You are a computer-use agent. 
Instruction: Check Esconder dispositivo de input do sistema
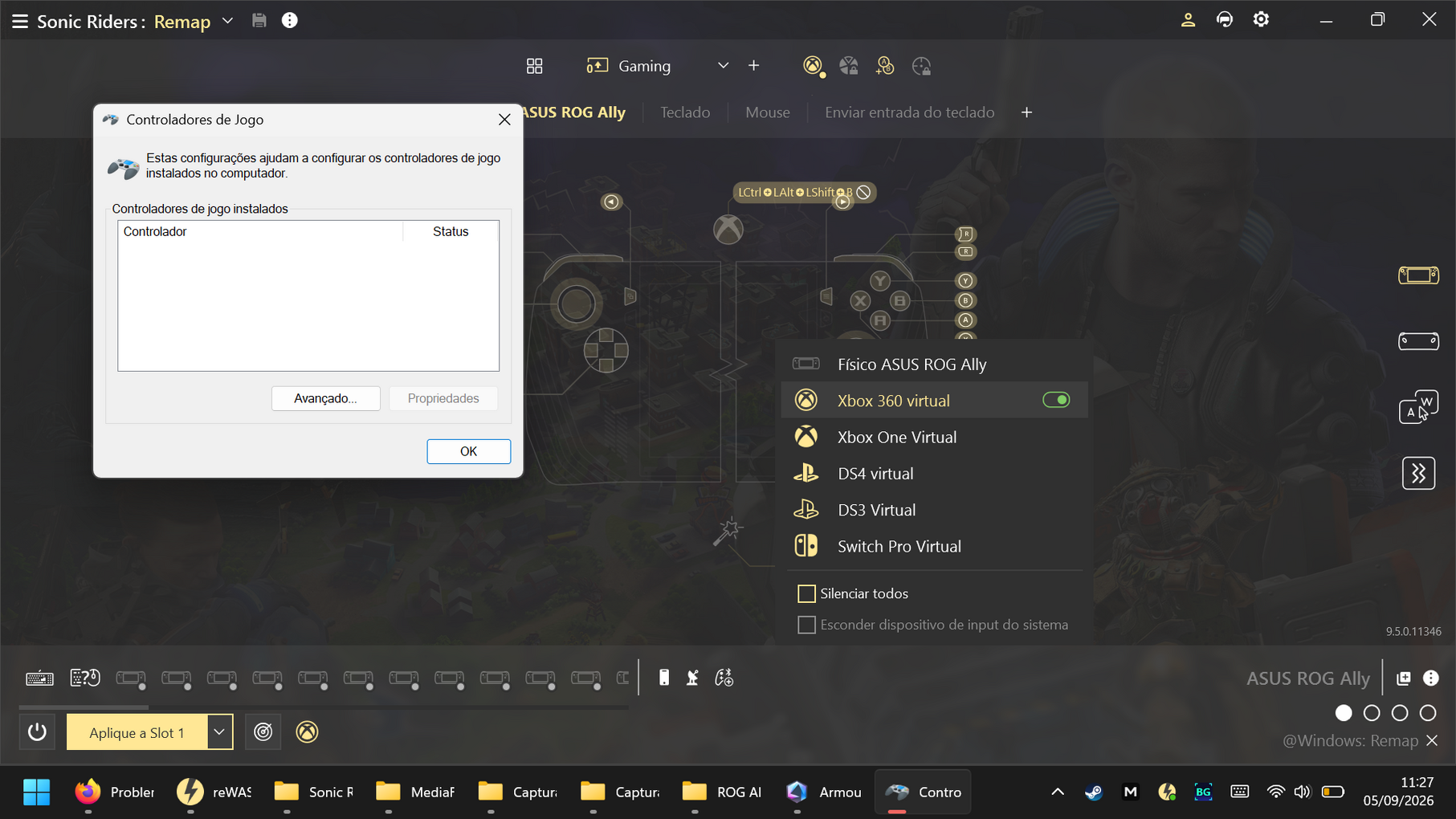point(806,625)
